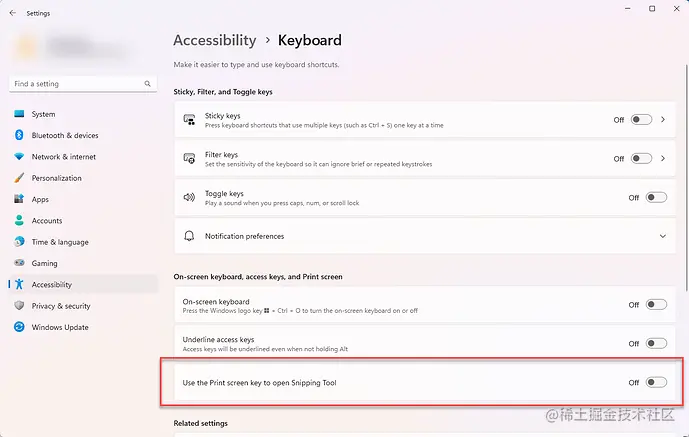Open Windows Update via its icon
This screenshot has width=689, height=437.
(x=19, y=327)
